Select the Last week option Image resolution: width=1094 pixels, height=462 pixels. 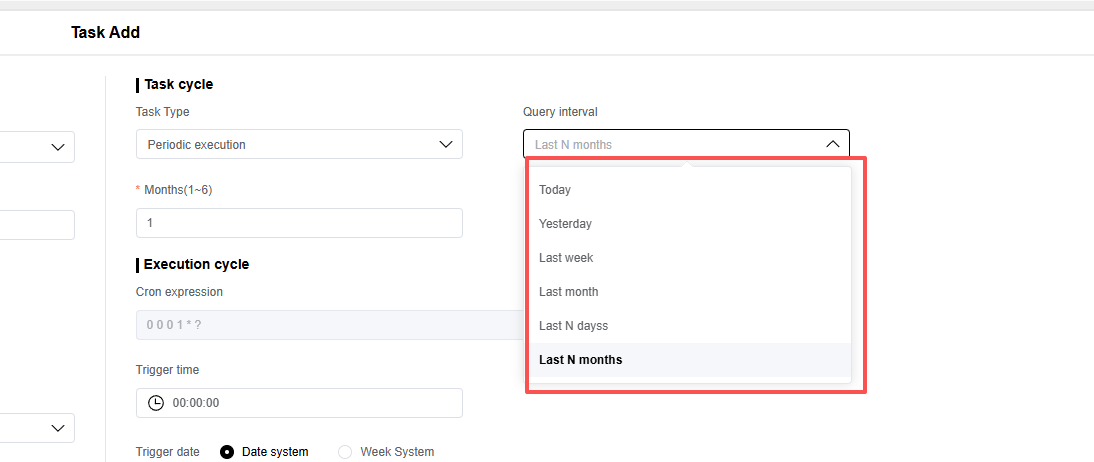pos(566,258)
